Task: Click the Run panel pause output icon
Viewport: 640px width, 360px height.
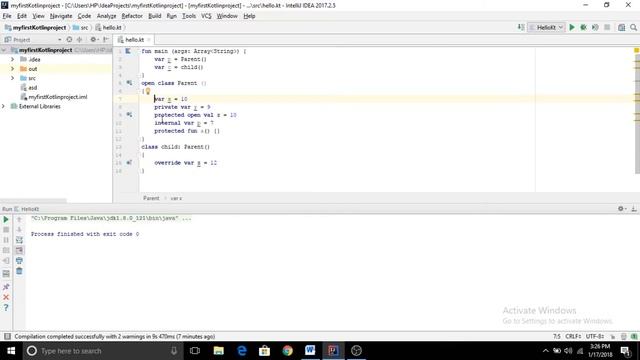Action: click(6, 240)
